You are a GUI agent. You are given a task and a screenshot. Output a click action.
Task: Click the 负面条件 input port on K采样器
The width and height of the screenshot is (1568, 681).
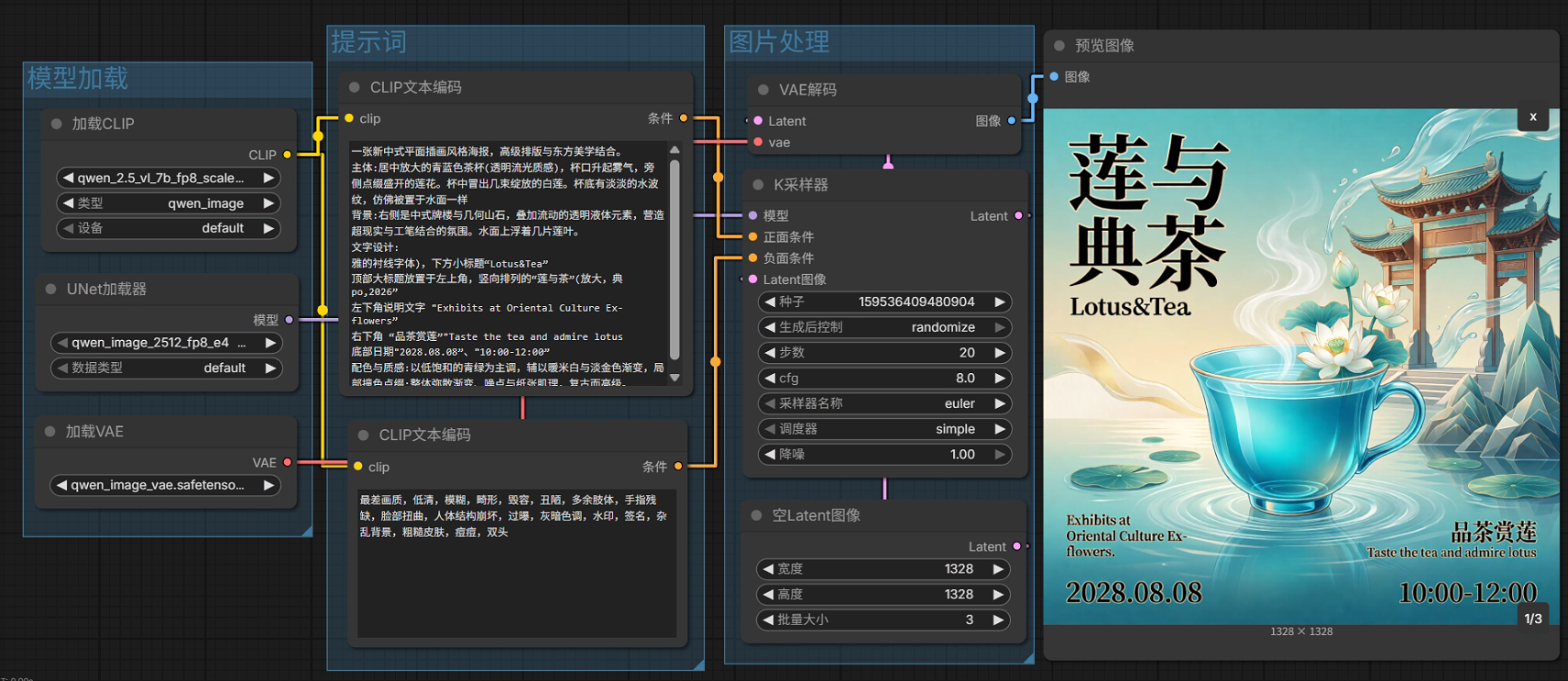(753, 258)
